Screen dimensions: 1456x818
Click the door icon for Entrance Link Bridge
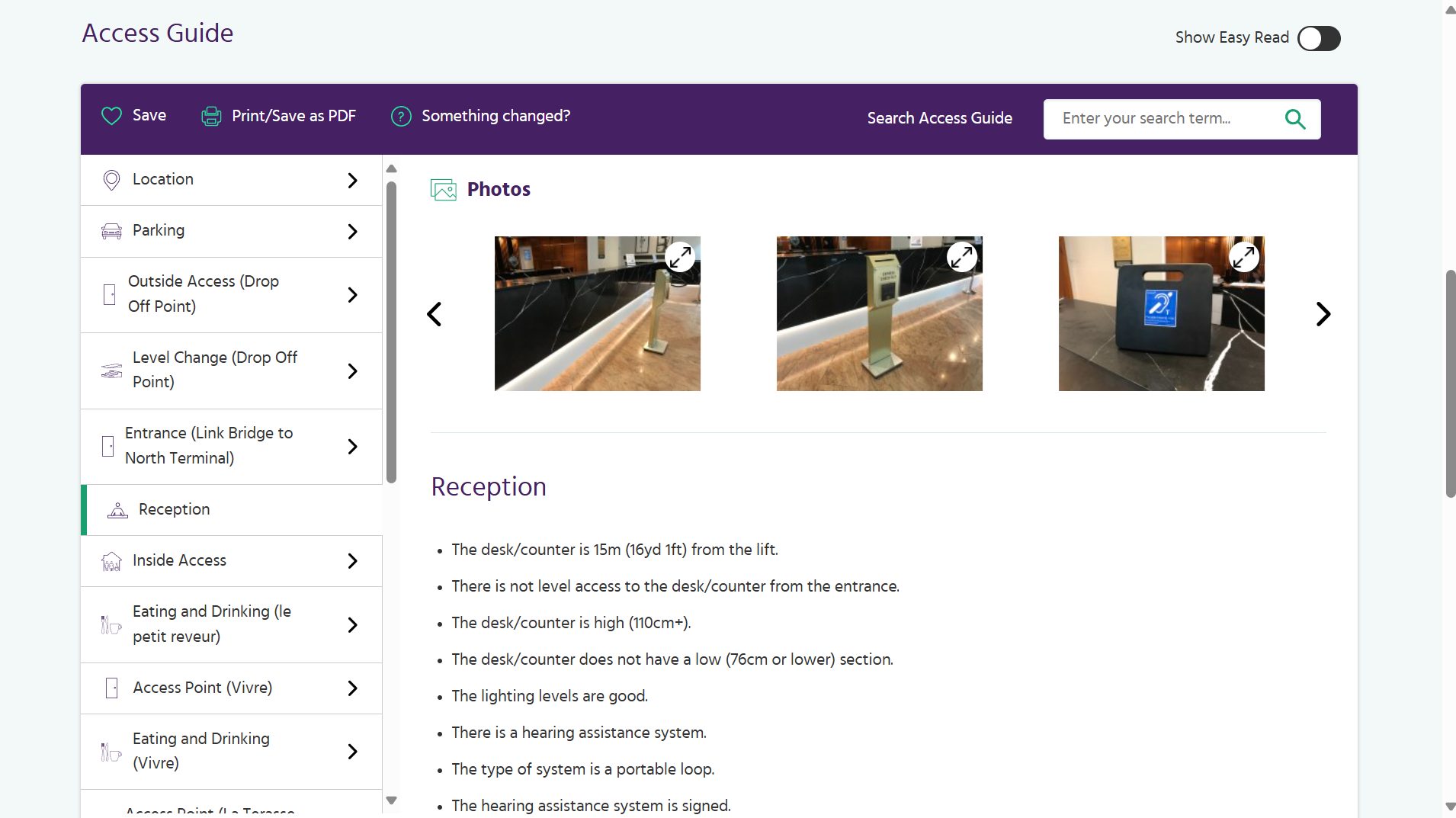[107, 446]
